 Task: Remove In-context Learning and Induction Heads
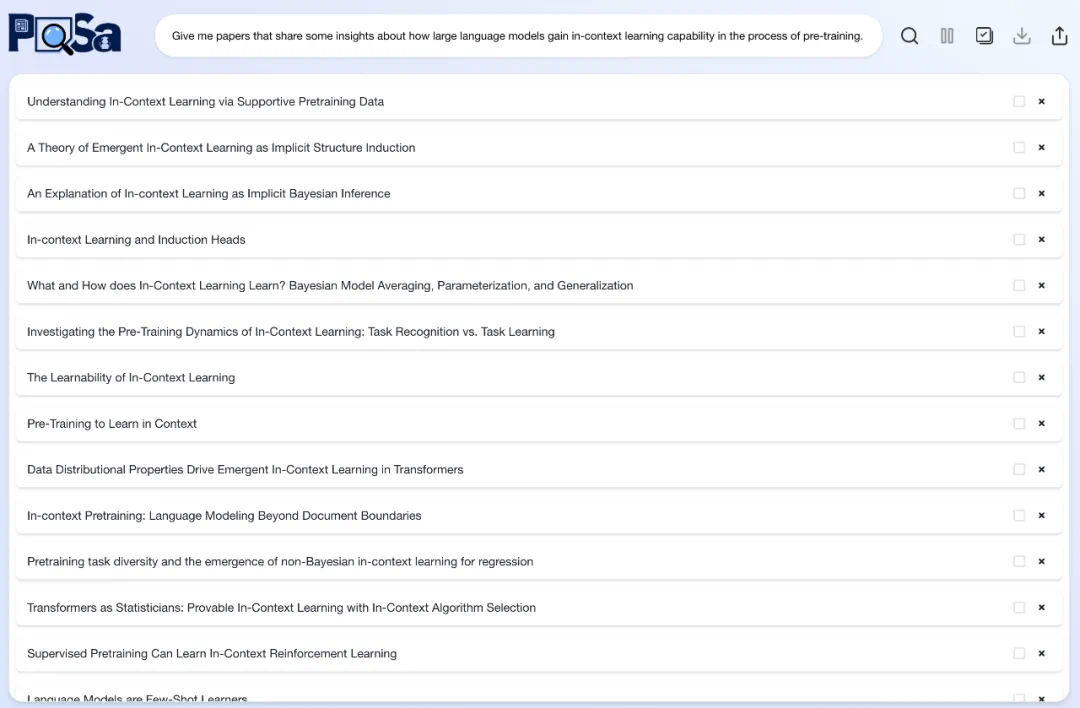click(x=1041, y=240)
